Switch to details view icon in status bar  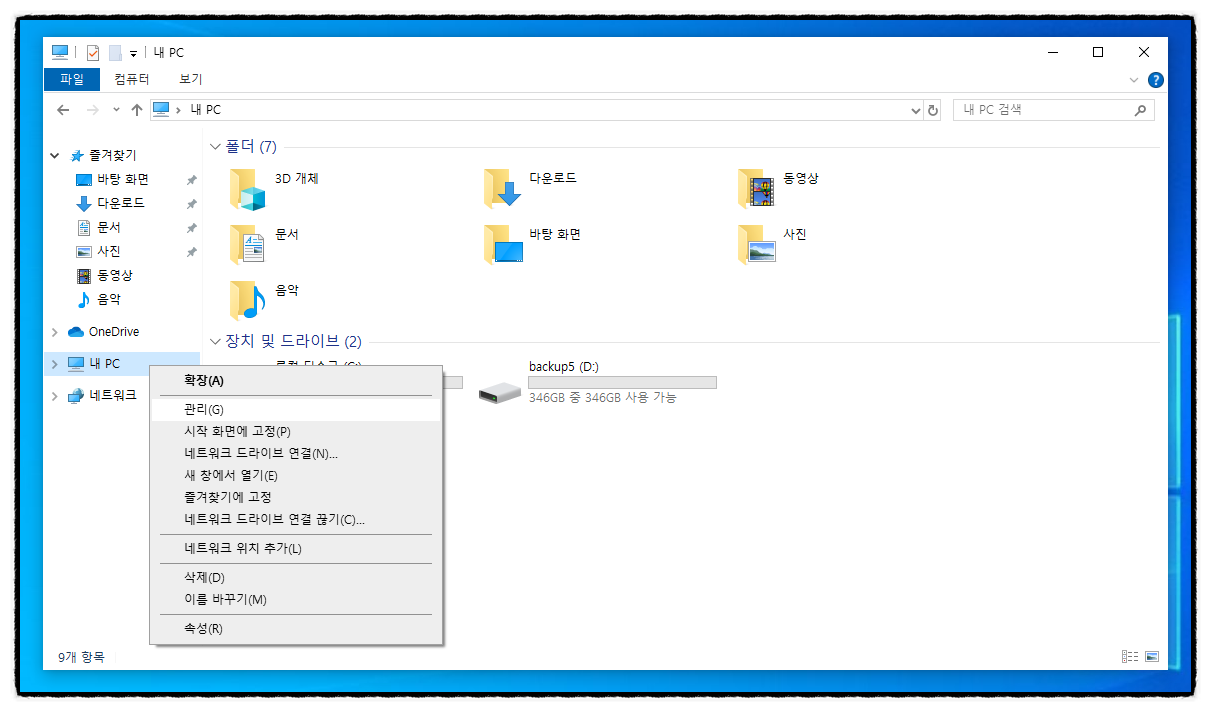pos(1130,657)
